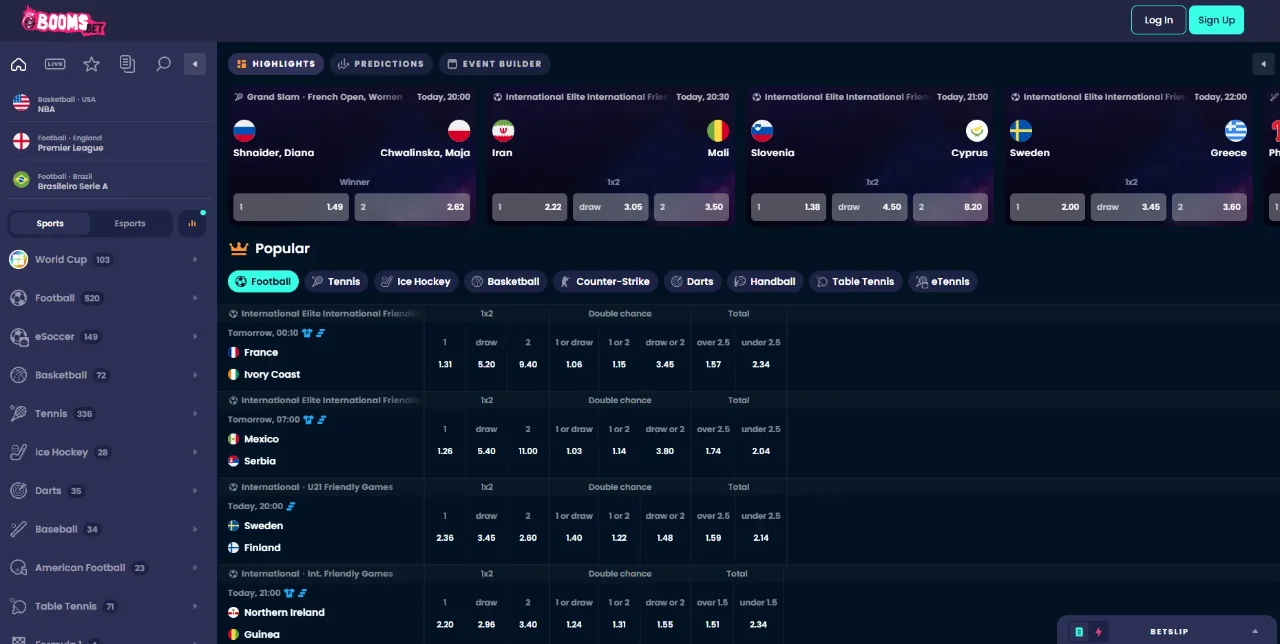This screenshot has height=644, width=1280.
Task: Bet on Shnaider, Diana at 1.49
Action: [x=291, y=207]
